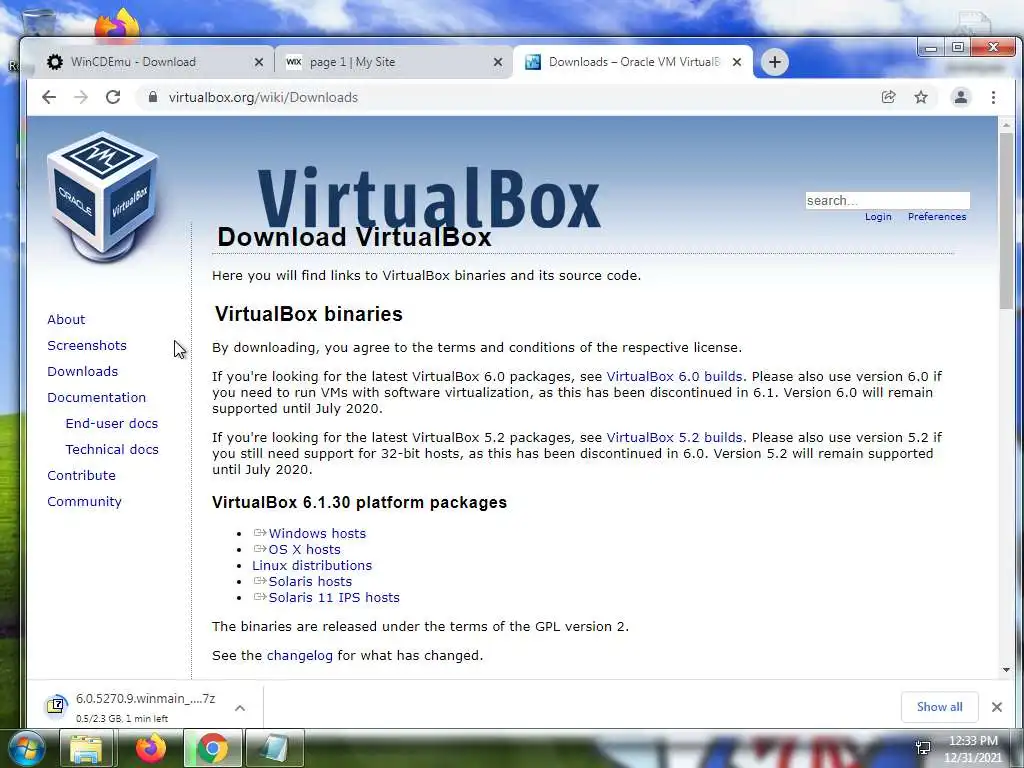1024x768 pixels.
Task: Click the padlock site info icon
Action: tap(153, 97)
